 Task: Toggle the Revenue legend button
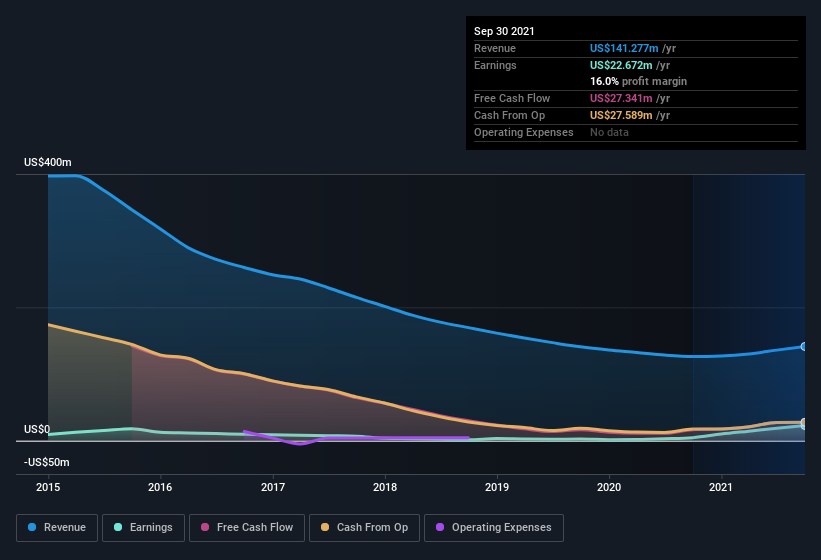(x=57, y=528)
